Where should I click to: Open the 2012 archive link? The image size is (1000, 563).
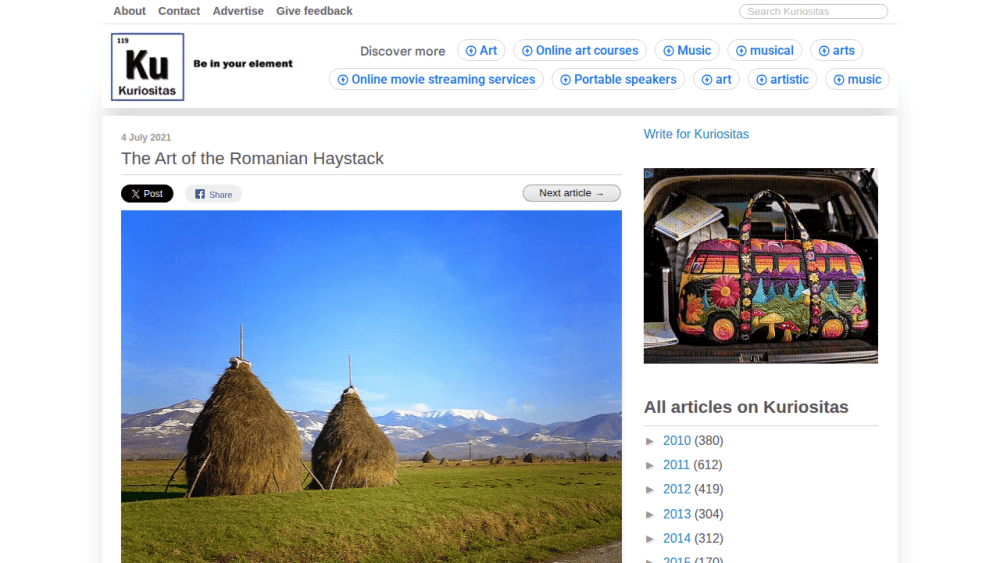pyautogui.click(x=677, y=489)
